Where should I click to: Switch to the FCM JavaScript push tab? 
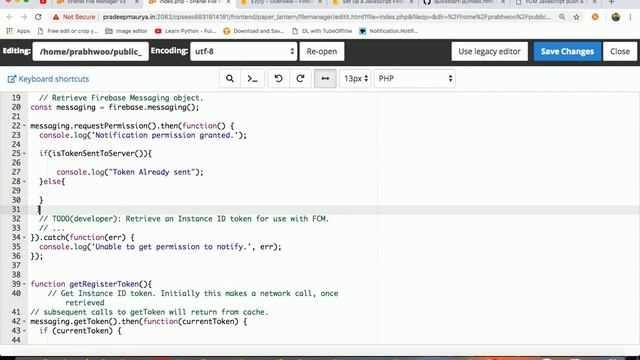556,2
